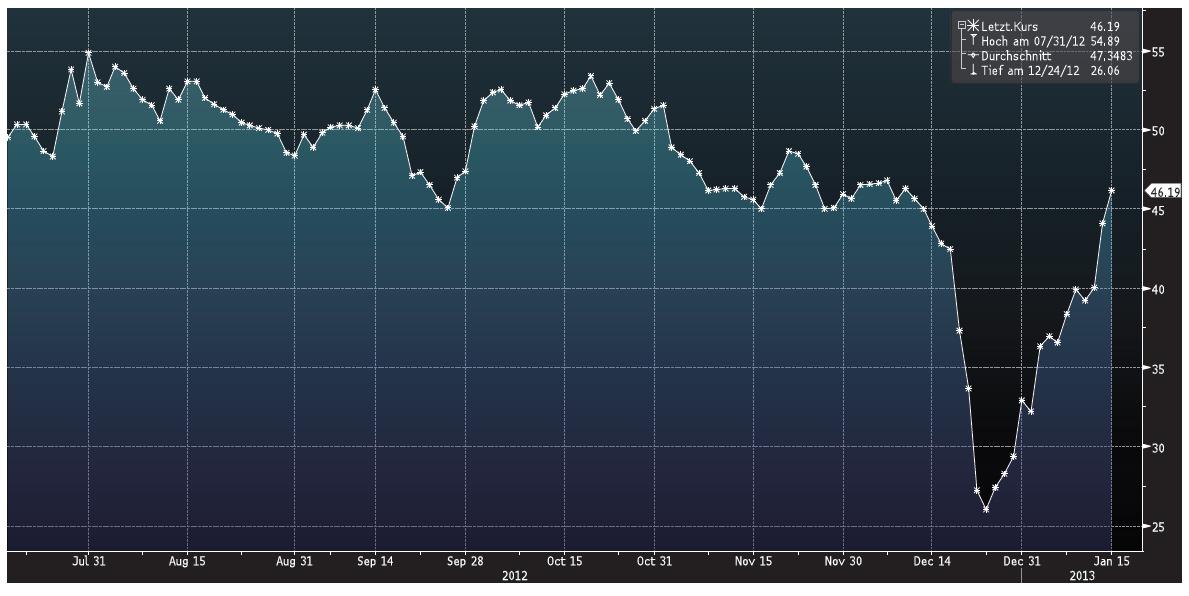Click the Aug 31 date label
Viewport: 1189px width, 596px height.
pyautogui.click(x=294, y=562)
